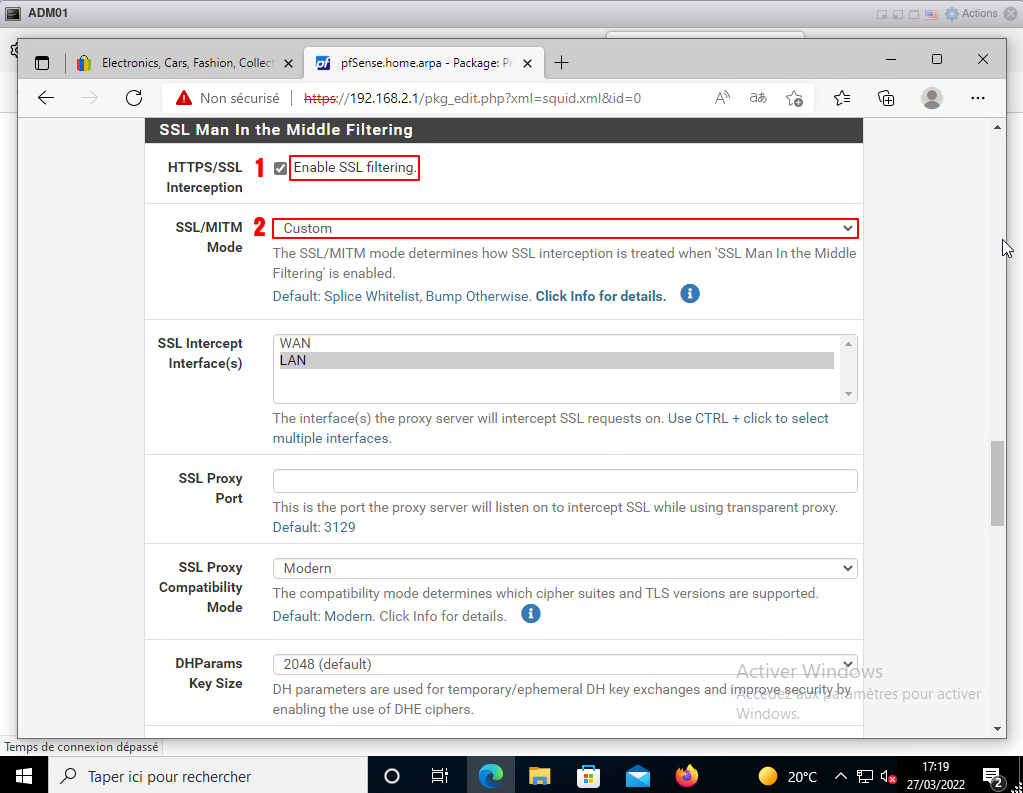Expand SSL Proxy Compatibility Mode dropdown

pos(565,568)
